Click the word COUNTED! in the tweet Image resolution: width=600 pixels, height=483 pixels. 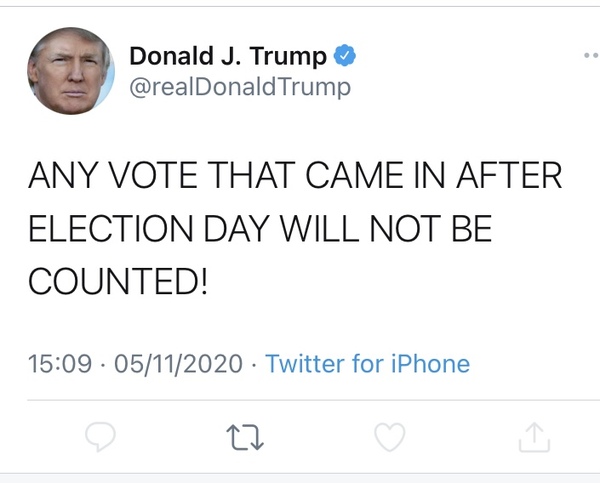(118, 282)
